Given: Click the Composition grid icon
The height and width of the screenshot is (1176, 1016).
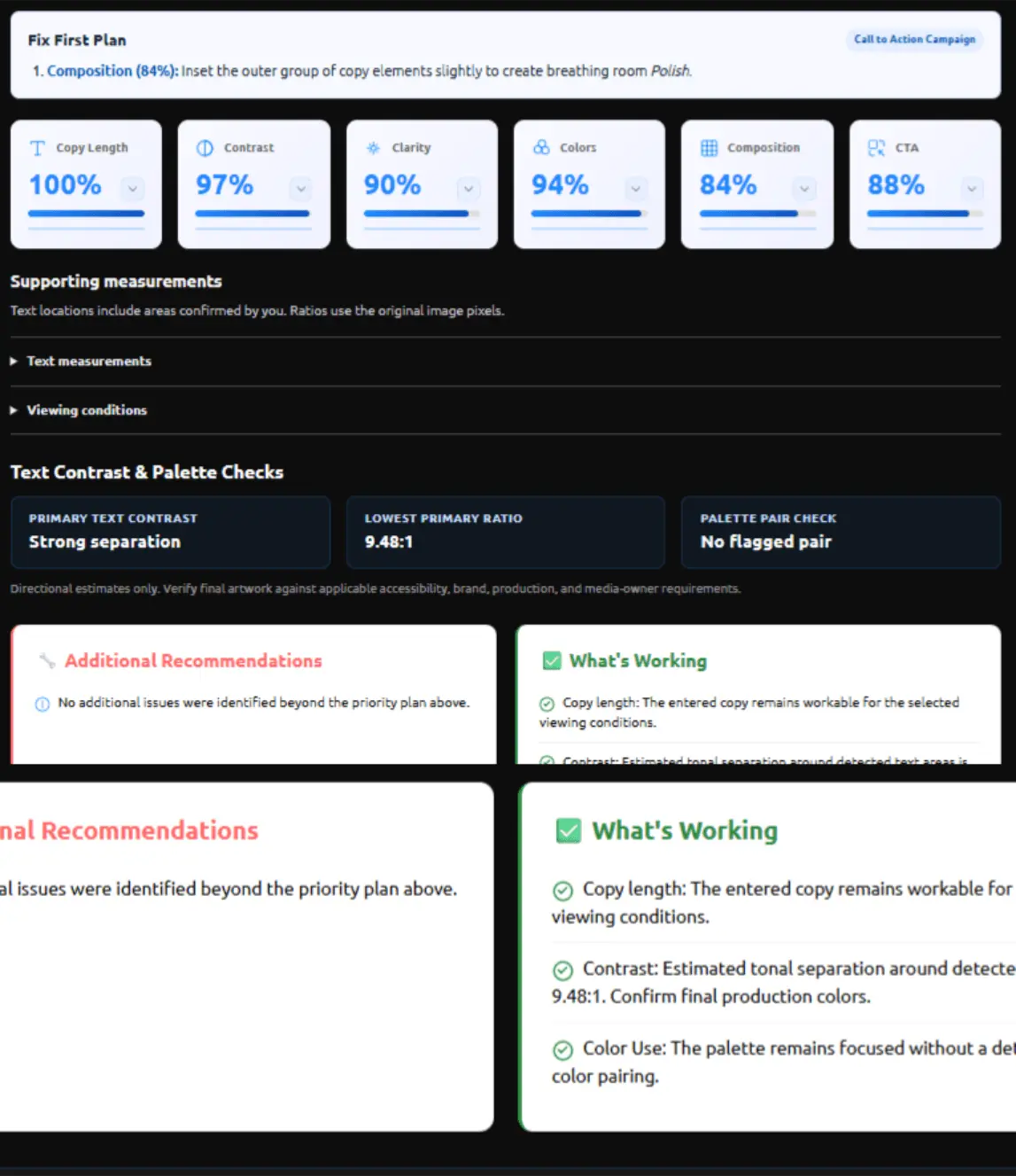Looking at the screenshot, I should click(709, 148).
